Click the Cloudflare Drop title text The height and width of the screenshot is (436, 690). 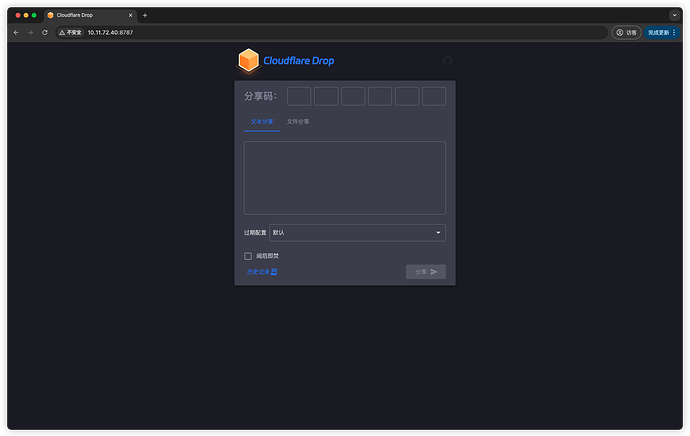[x=299, y=61]
